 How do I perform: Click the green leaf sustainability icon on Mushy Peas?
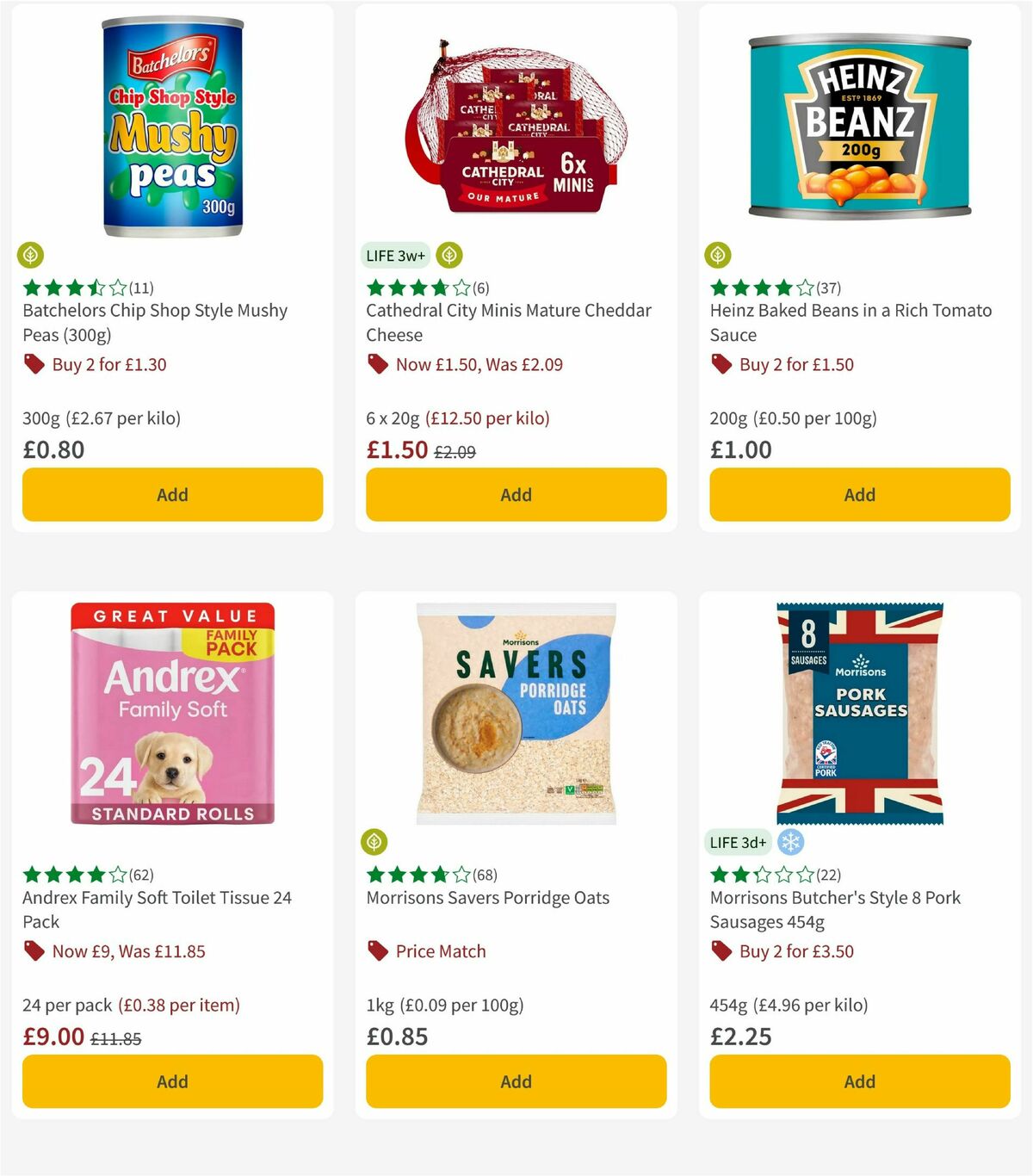31,255
